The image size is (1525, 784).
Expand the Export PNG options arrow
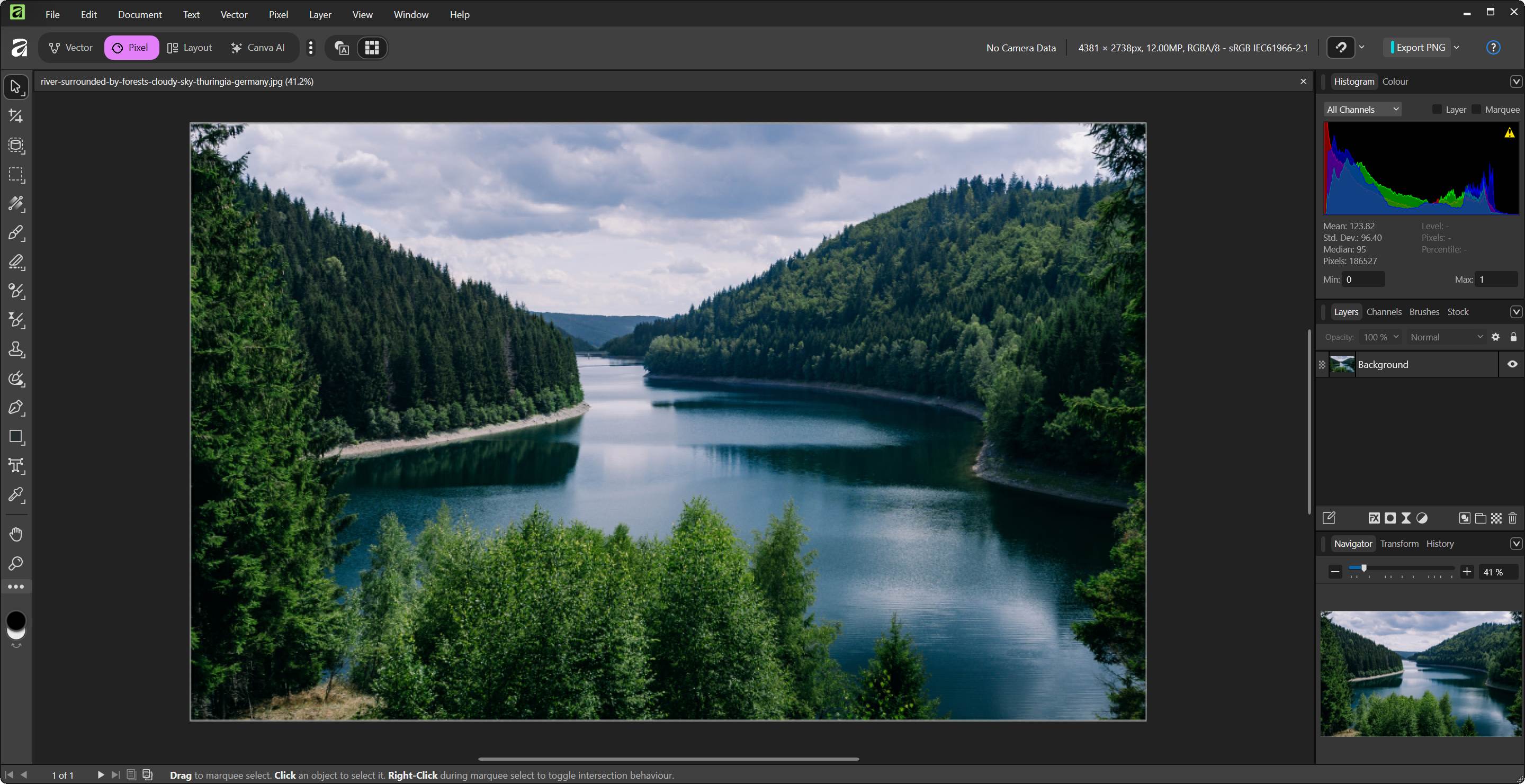(x=1456, y=48)
